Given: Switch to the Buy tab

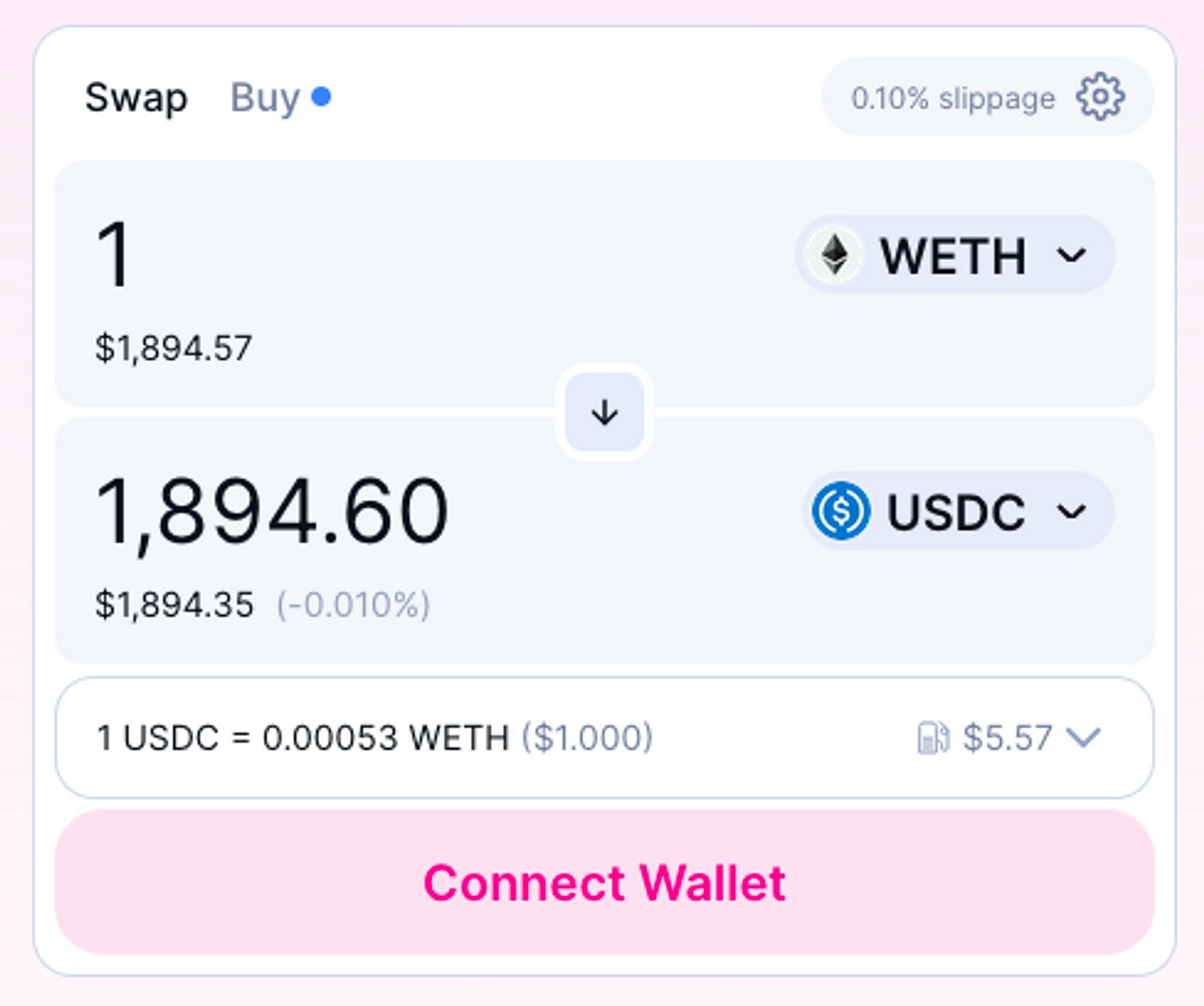Looking at the screenshot, I should pos(265,97).
